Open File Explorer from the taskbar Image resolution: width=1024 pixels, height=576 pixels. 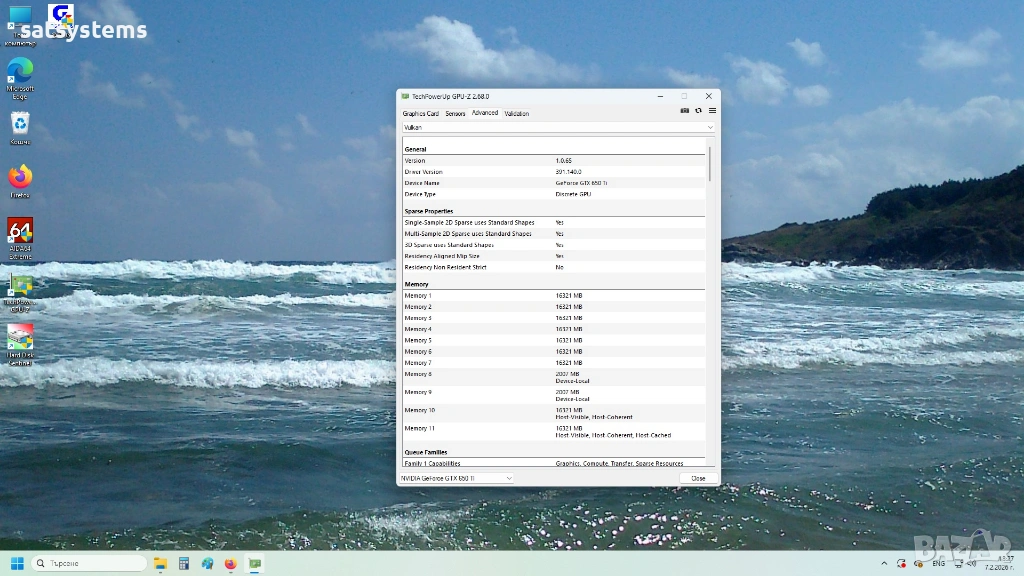[x=160, y=564]
